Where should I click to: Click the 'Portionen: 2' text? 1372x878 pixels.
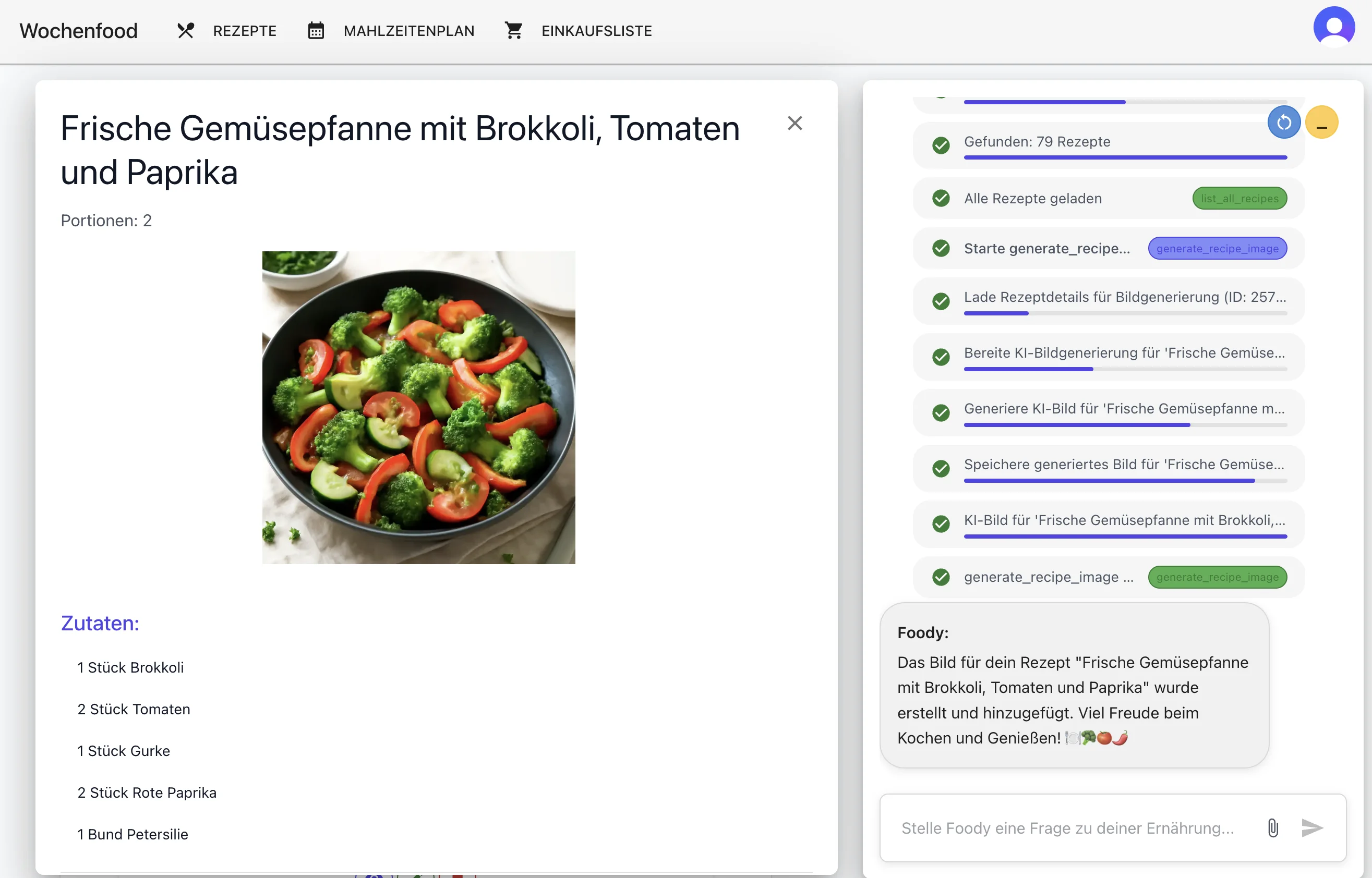click(106, 221)
